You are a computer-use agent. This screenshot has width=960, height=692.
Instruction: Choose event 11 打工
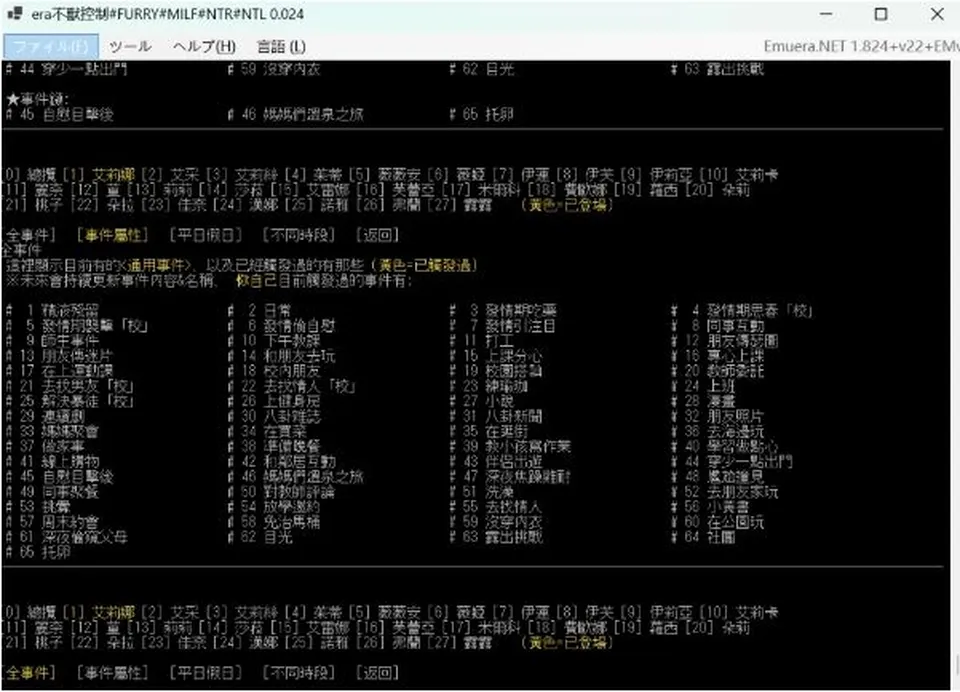click(482, 341)
